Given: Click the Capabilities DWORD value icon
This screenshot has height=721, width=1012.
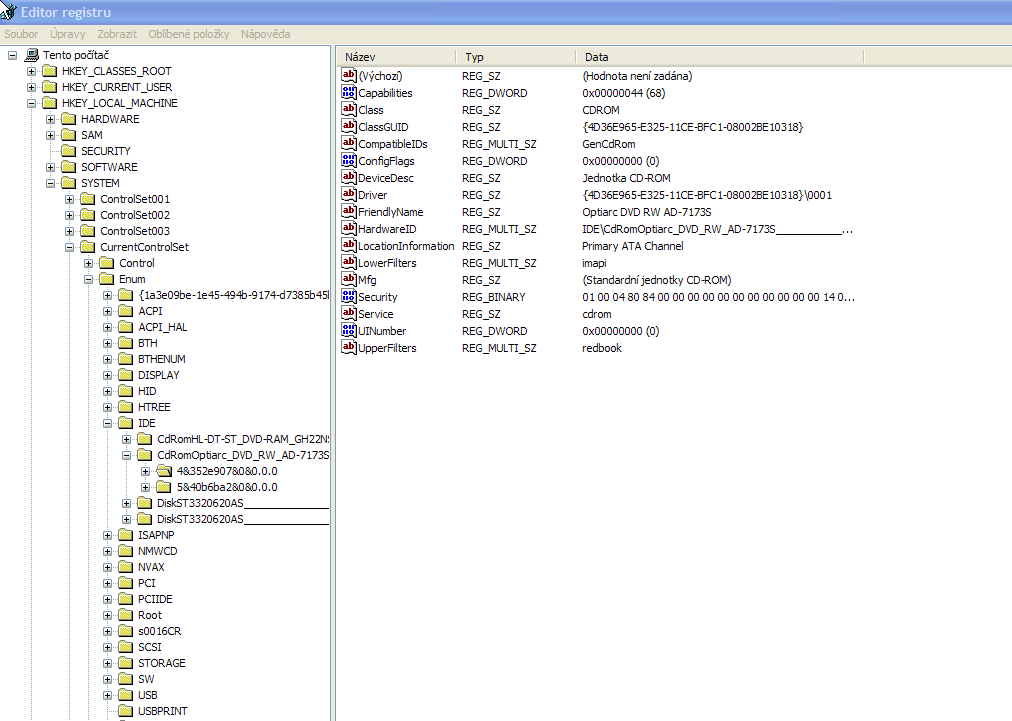Looking at the screenshot, I should tap(349, 92).
